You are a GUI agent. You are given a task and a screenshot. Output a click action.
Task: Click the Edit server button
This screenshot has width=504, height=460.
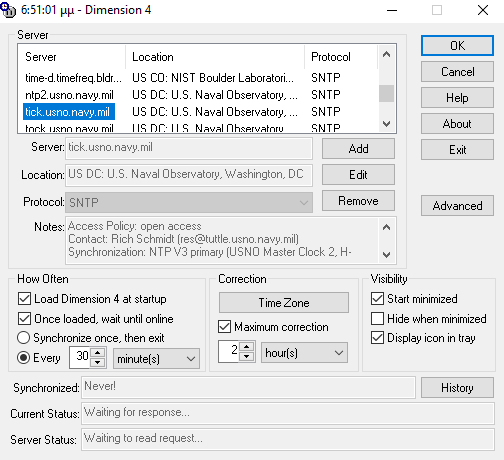[x=358, y=175]
